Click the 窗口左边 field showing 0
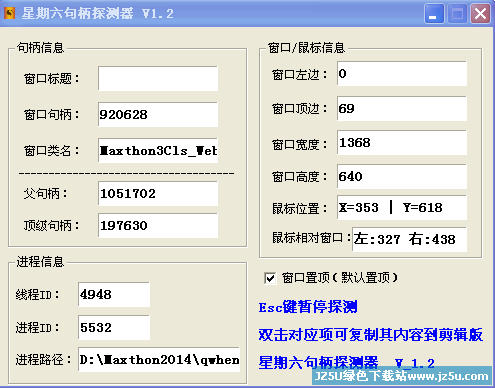The height and width of the screenshot is (388, 495). 402,73
